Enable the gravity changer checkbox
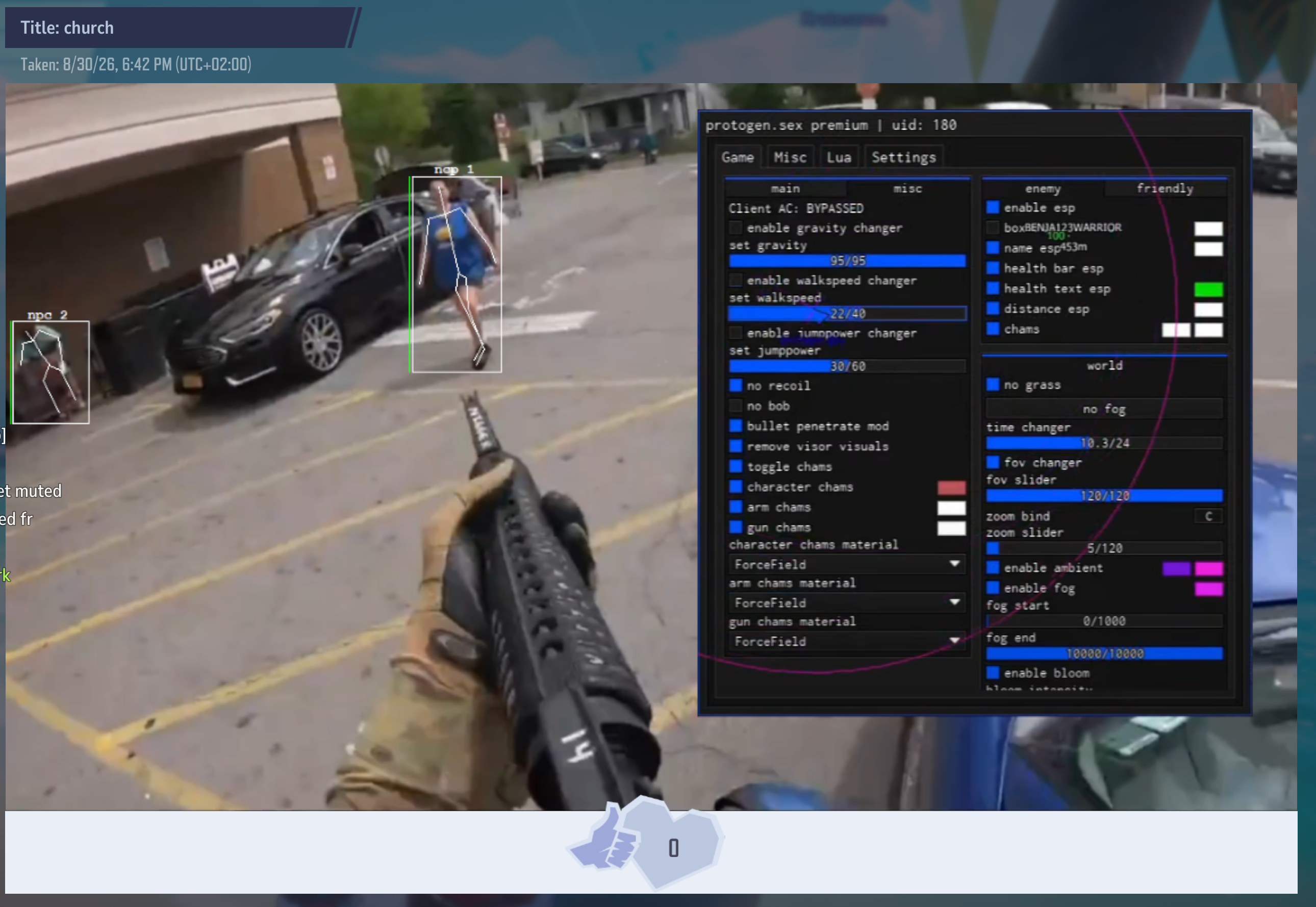This screenshot has height=907, width=1316. pyautogui.click(x=736, y=228)
